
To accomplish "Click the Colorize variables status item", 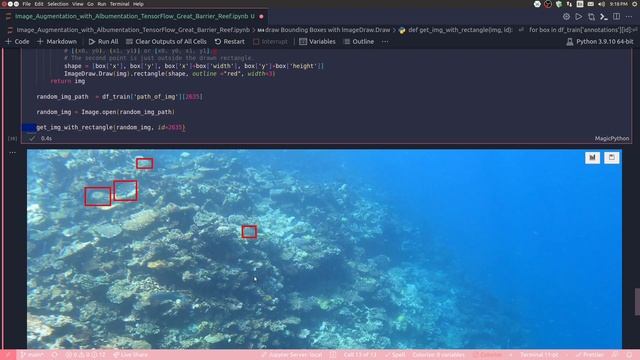I will tap(438, 355).
